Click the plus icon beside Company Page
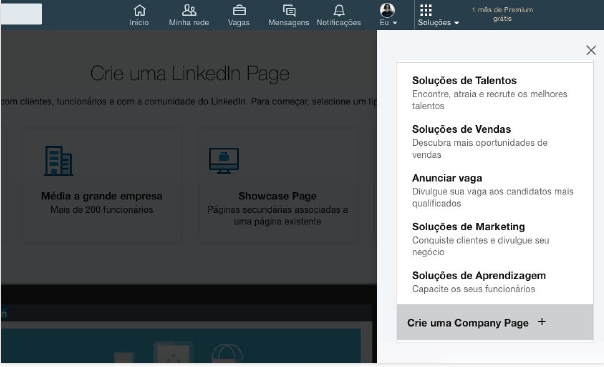604x367 pixels. pos(542,322)
